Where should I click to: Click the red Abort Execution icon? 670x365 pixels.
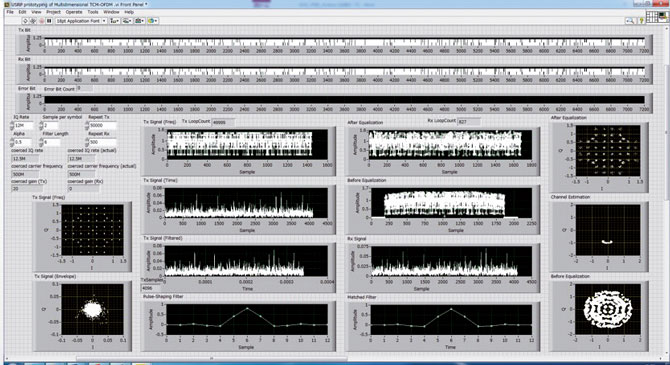click(x=41, y=21)
